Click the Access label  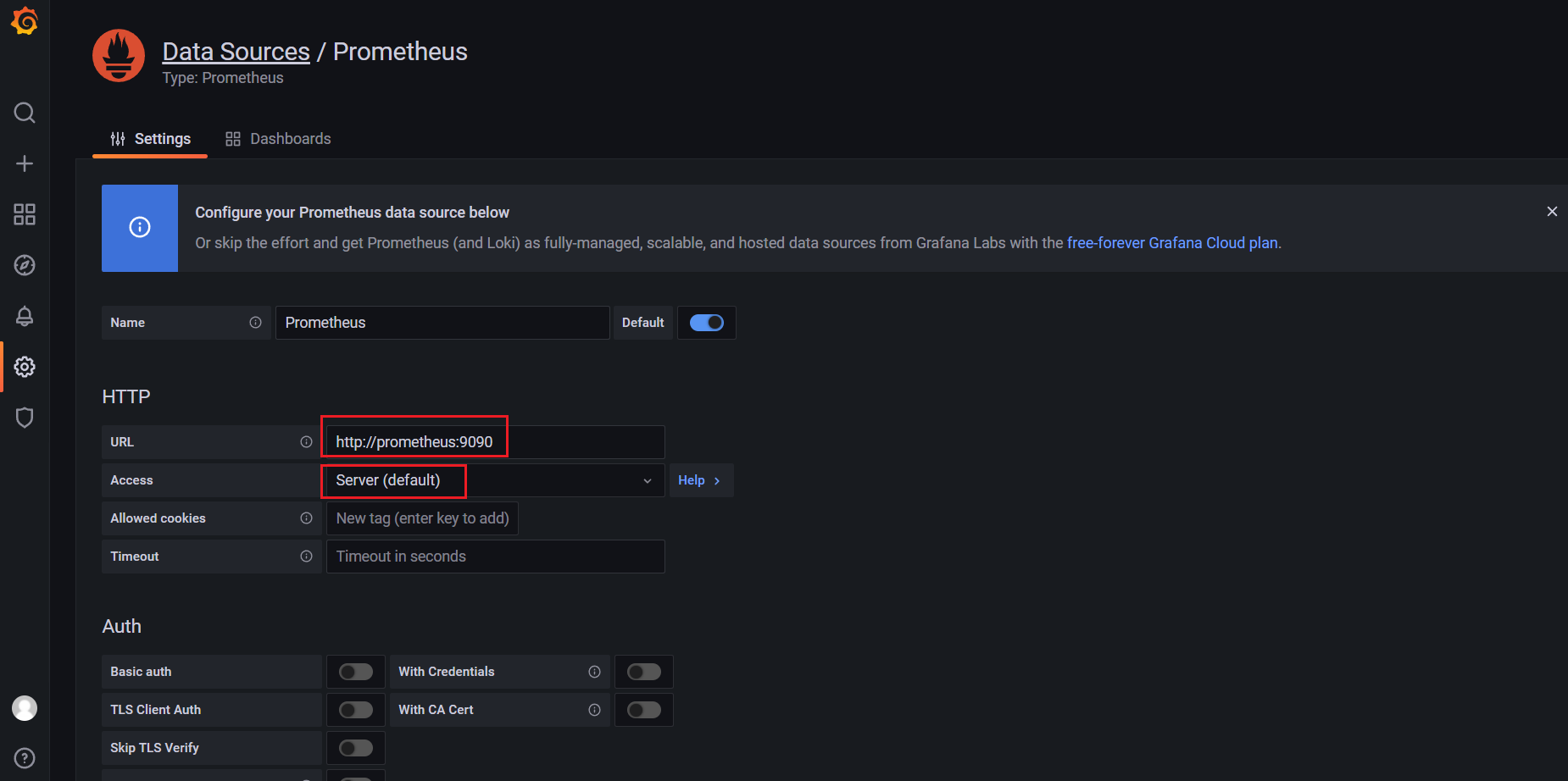131,480
